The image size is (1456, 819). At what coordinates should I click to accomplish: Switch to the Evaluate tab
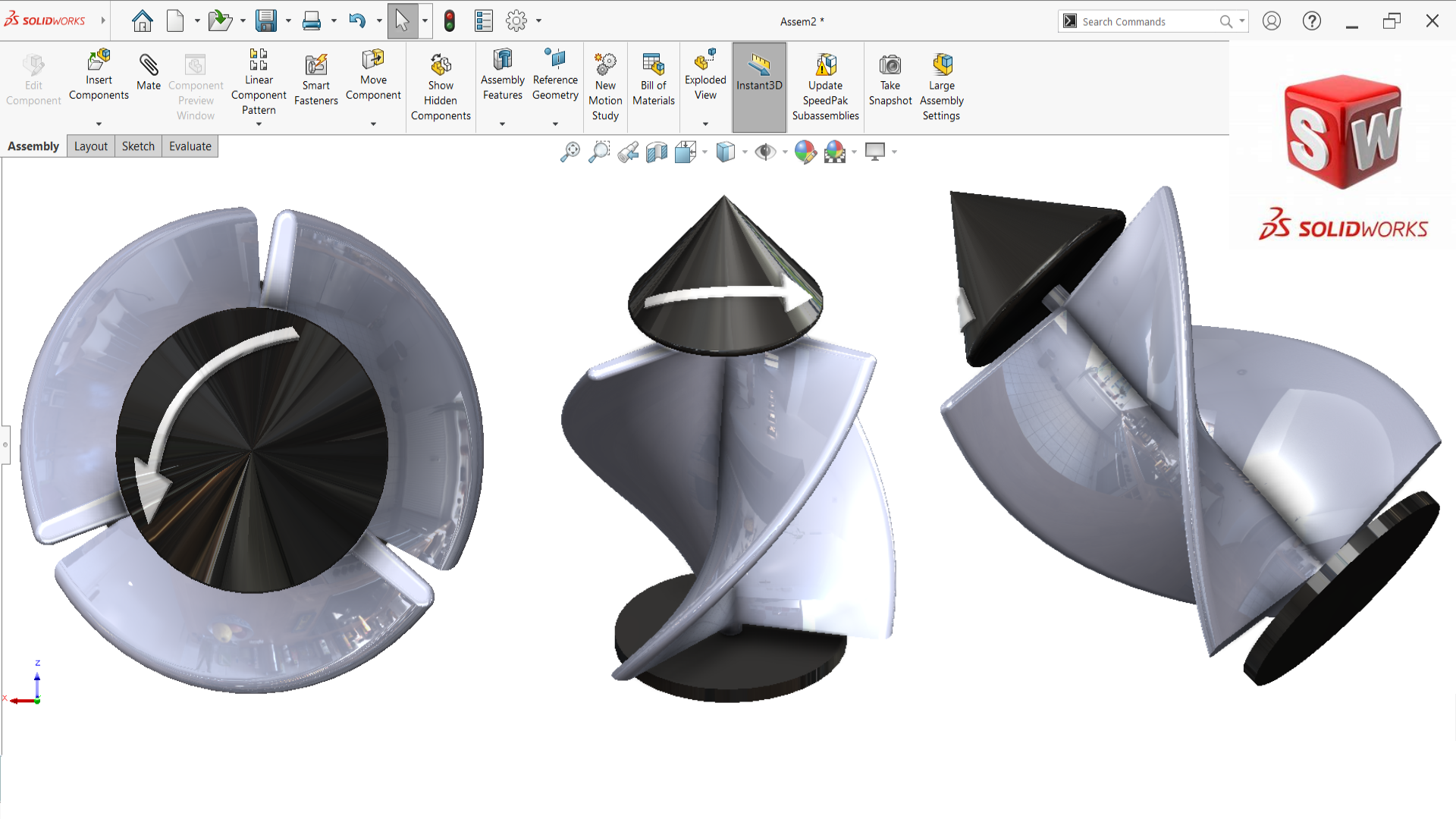(190, 146)
